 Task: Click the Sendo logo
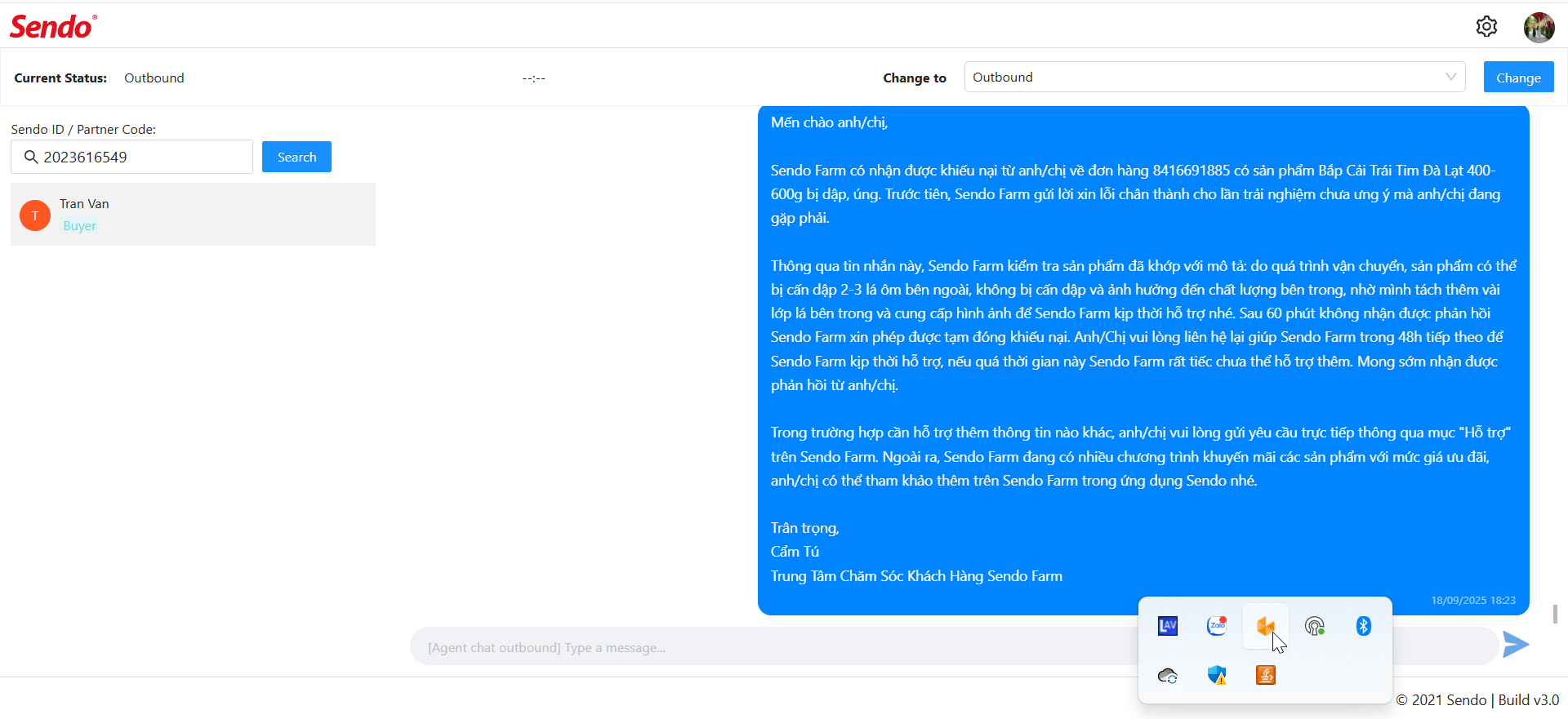tap(53, 27)
